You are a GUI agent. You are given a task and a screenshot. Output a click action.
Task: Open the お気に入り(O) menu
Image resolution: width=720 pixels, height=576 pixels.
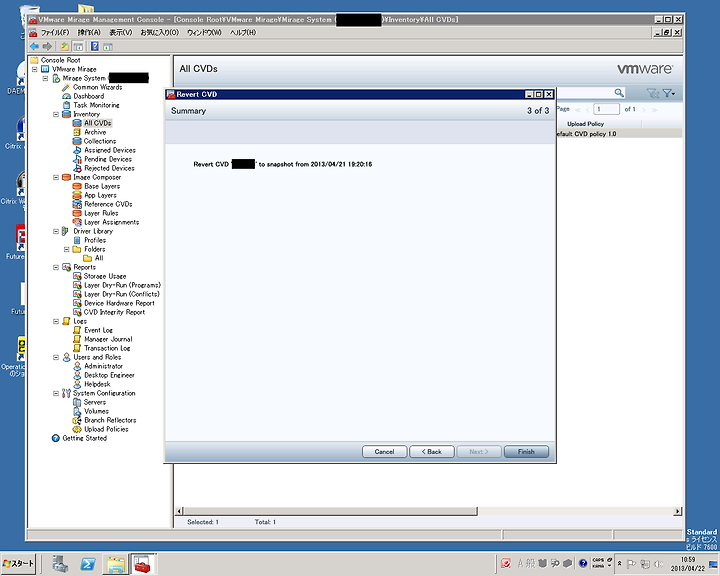pos(159,33)
